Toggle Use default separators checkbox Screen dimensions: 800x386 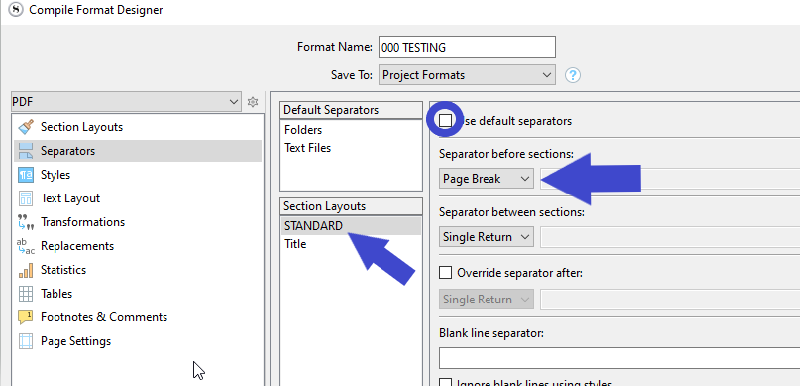tap(445, 121)
